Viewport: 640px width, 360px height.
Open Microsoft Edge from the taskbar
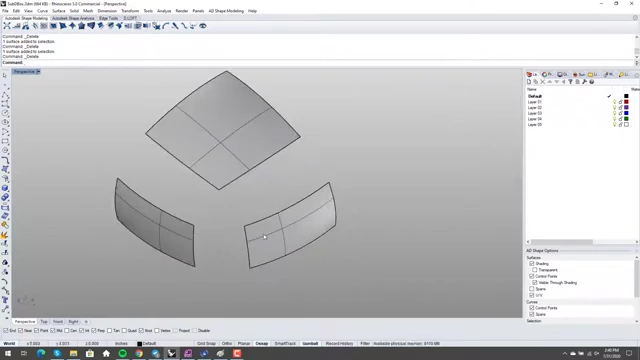[41, 353]
